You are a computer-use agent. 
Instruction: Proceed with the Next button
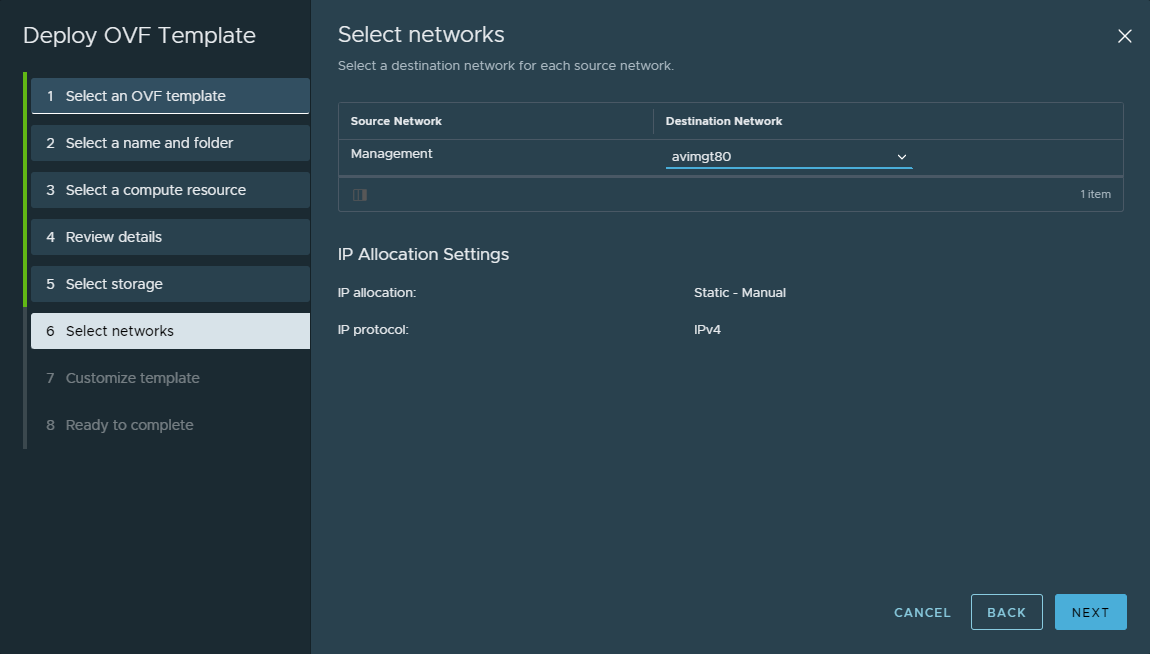1090,612
